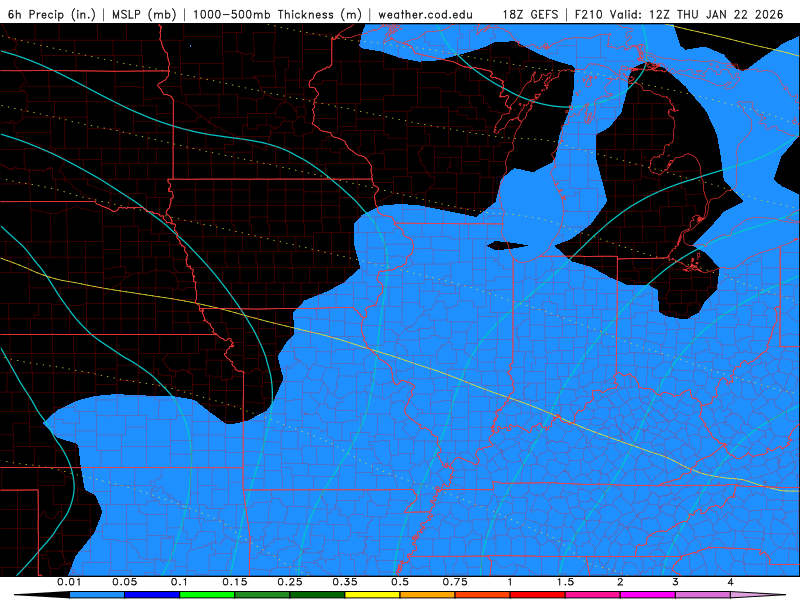Click the 0.05 legend value
This screenshot has height=600, width=800.
coord(124,582)
